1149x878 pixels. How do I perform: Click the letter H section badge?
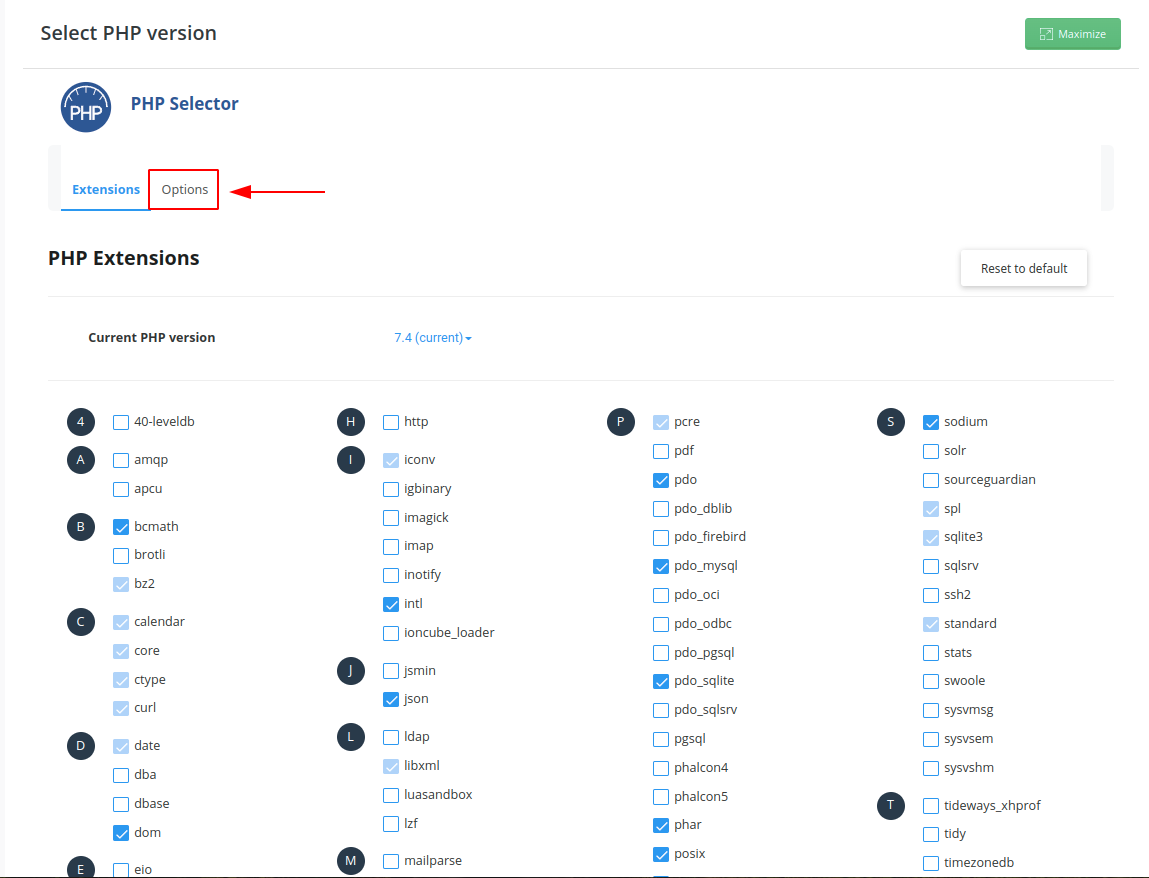point(351,421)
